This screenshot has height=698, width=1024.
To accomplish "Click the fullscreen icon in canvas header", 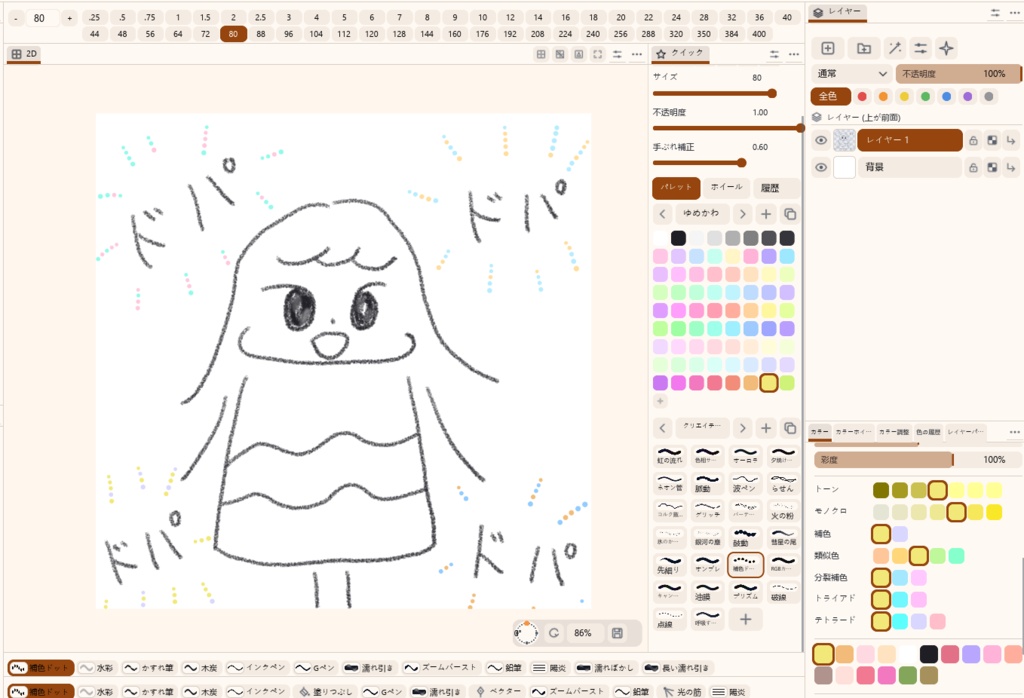I will pyautogui.click(x=598, y=55).
